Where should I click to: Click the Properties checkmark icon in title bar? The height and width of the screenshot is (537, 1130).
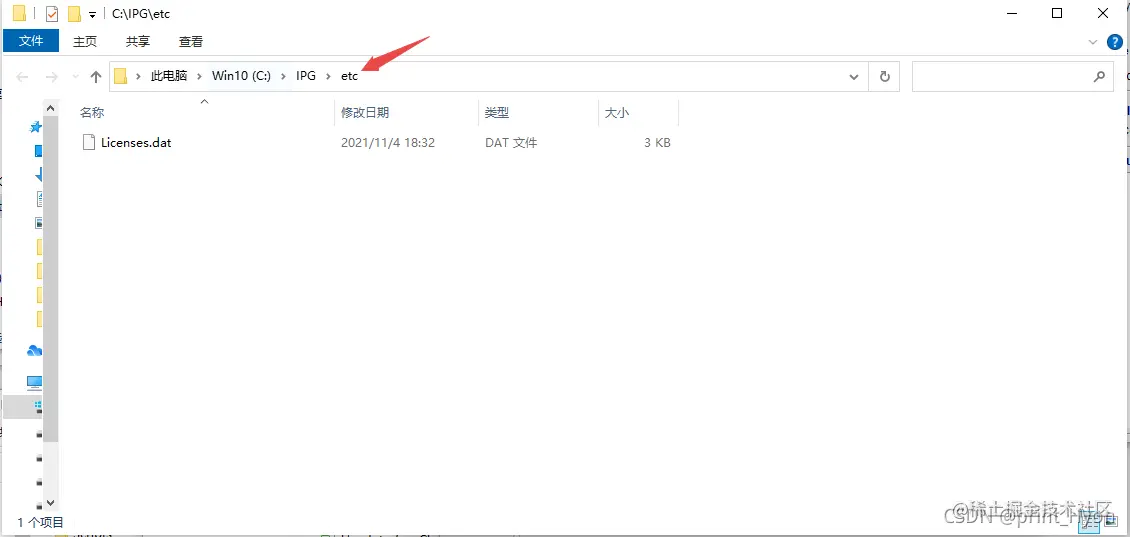[x=52, y=14]
